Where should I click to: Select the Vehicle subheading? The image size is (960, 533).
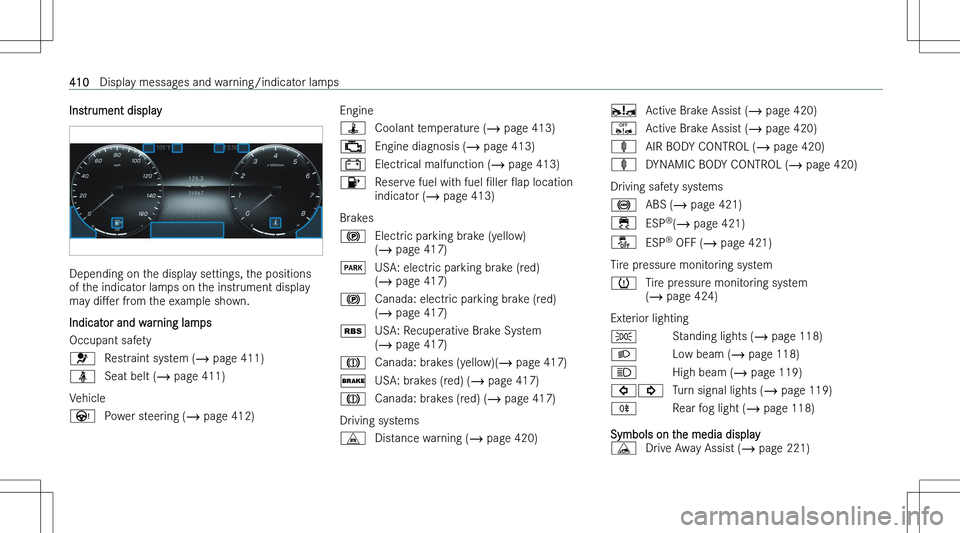click(x=87, y=398)
